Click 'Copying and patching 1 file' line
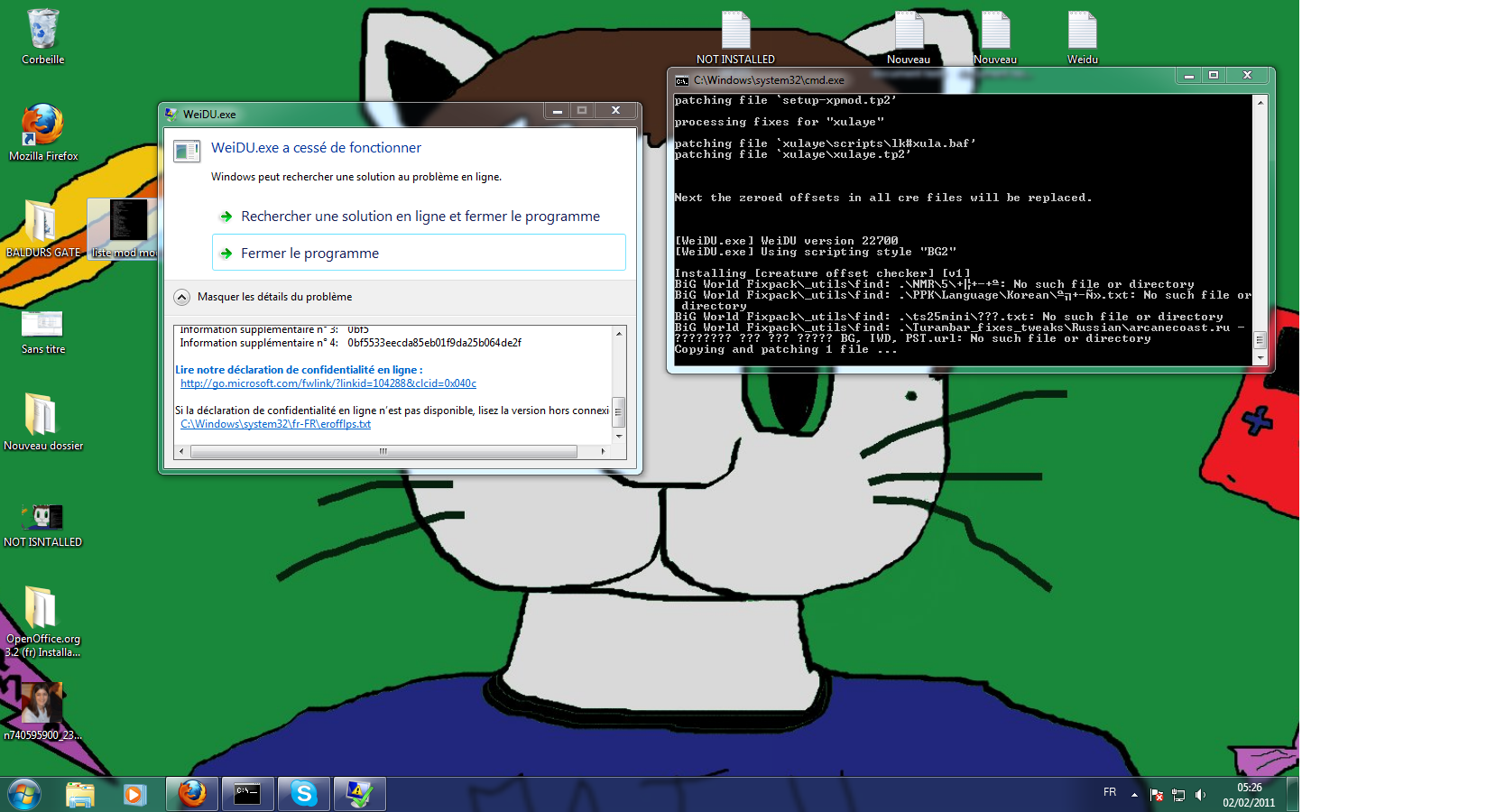Image resolution: width=1505 pixels, height=812 pixels. click(x=786, y=350)
